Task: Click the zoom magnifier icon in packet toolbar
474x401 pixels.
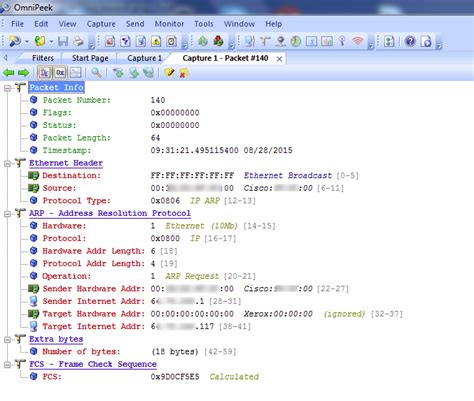Action: coord(97,73)
